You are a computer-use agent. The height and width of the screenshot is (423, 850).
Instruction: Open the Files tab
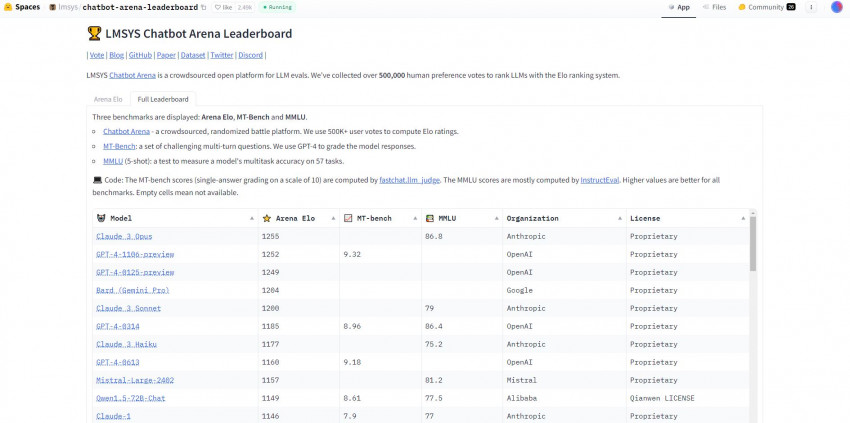coord(714,7)
